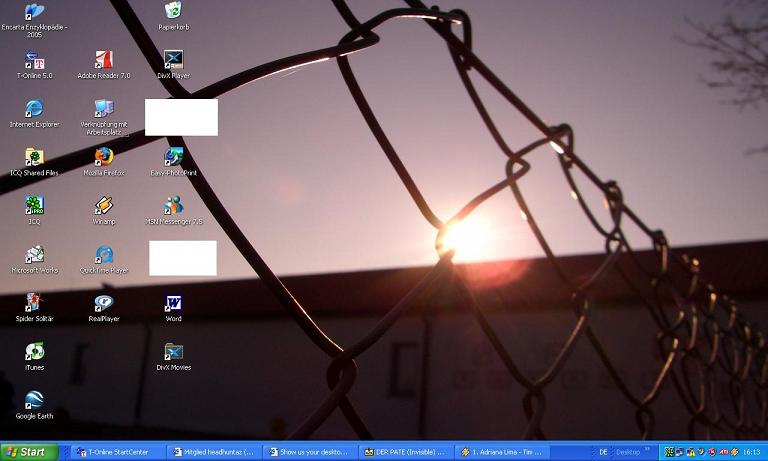Click the Start button
This screenshot has width=768, height=461.
[27, 452]
